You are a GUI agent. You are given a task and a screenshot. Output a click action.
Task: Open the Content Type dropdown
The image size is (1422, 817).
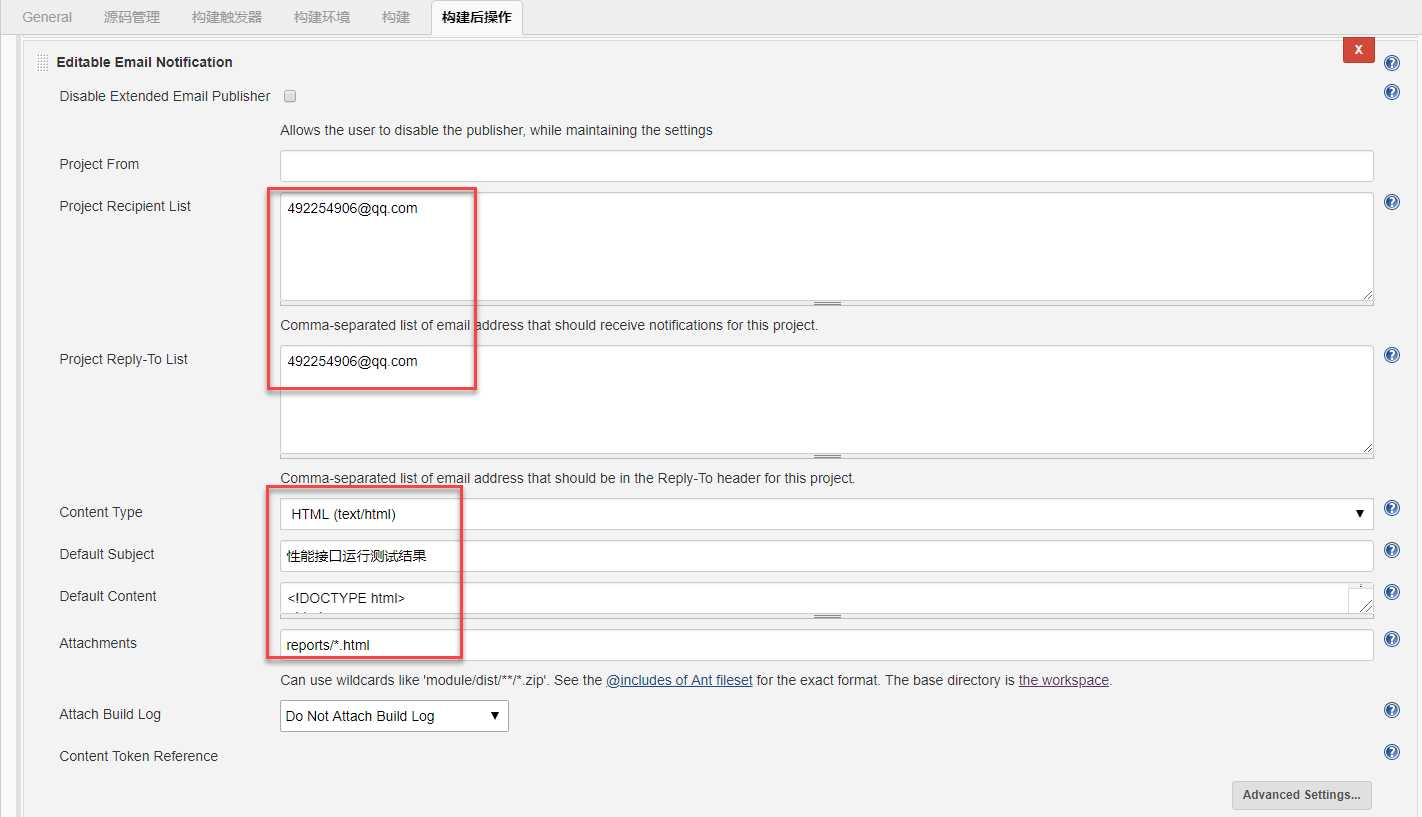click(x=826, y=514)
